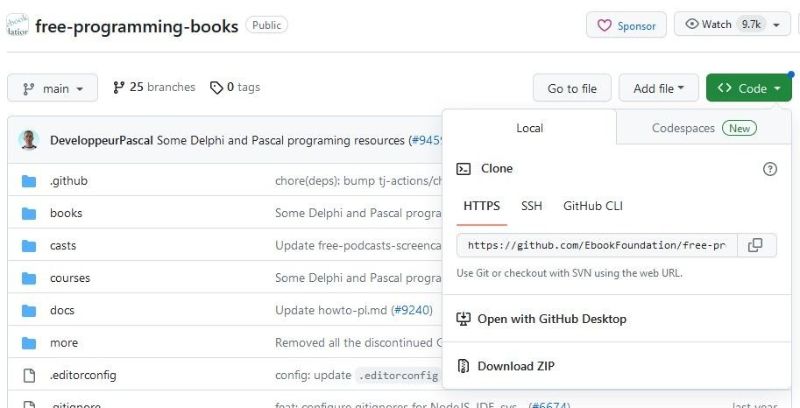The width and height of the screenshot is (800, 408).
Task: Expand the Add file dropdown
Action: point(659,89)
